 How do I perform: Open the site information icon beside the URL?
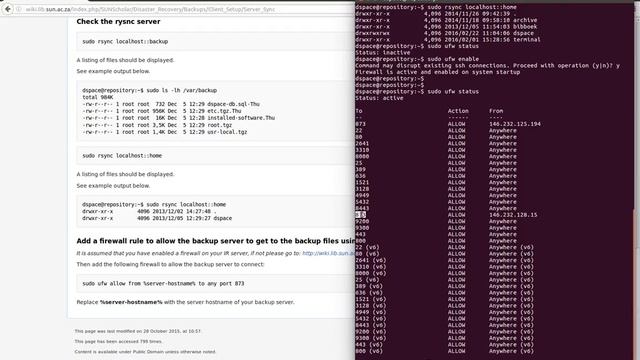click(x=19, y=9)
